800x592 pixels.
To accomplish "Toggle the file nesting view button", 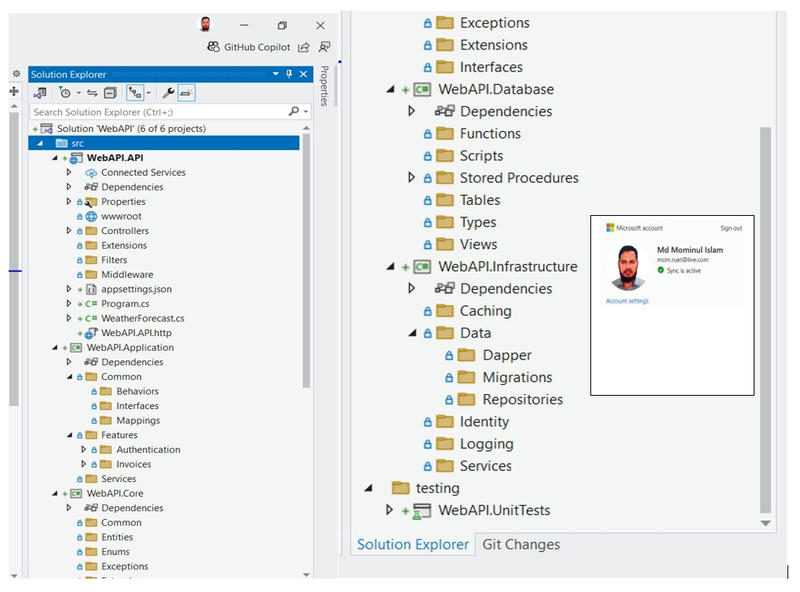I will tap(135, 93).
